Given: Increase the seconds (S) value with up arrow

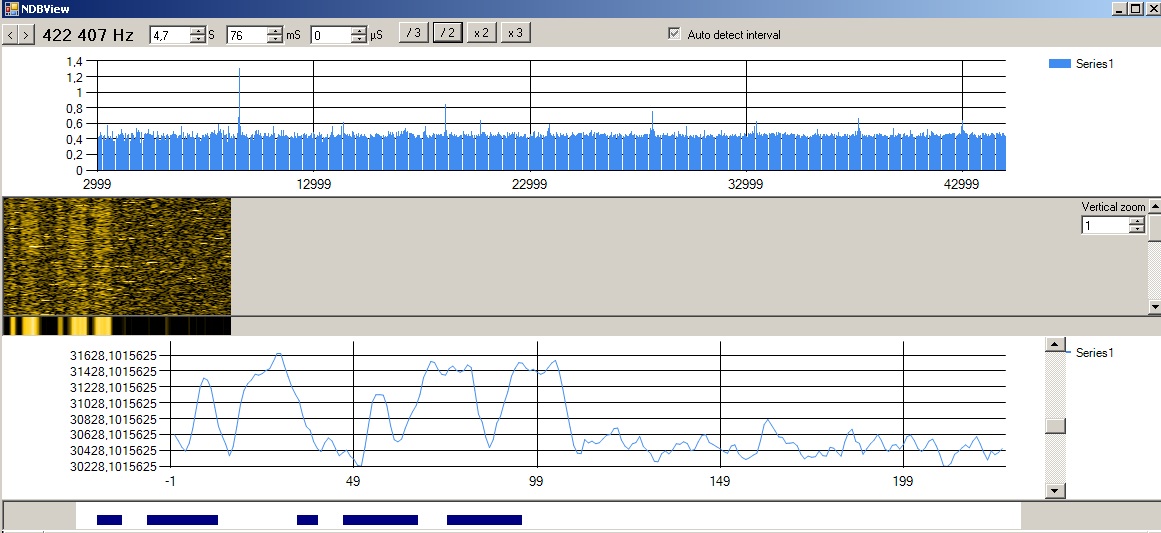Looking at the screenshot, I should tap(198, 30).
